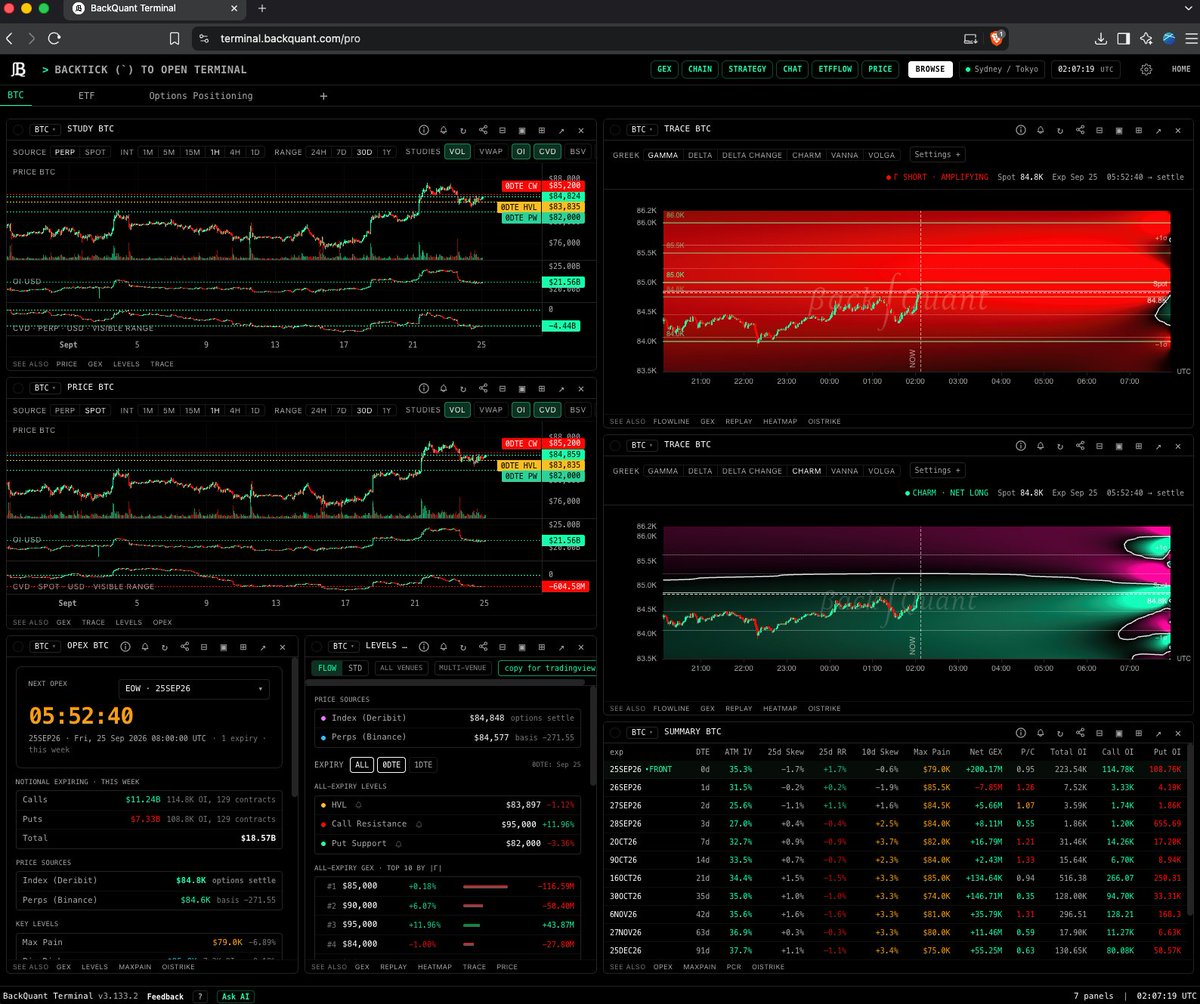Viewport: 1200px width, 1004px height.
Task: Open info icon in LEVELS panel header
Action: tap(423, 646)
